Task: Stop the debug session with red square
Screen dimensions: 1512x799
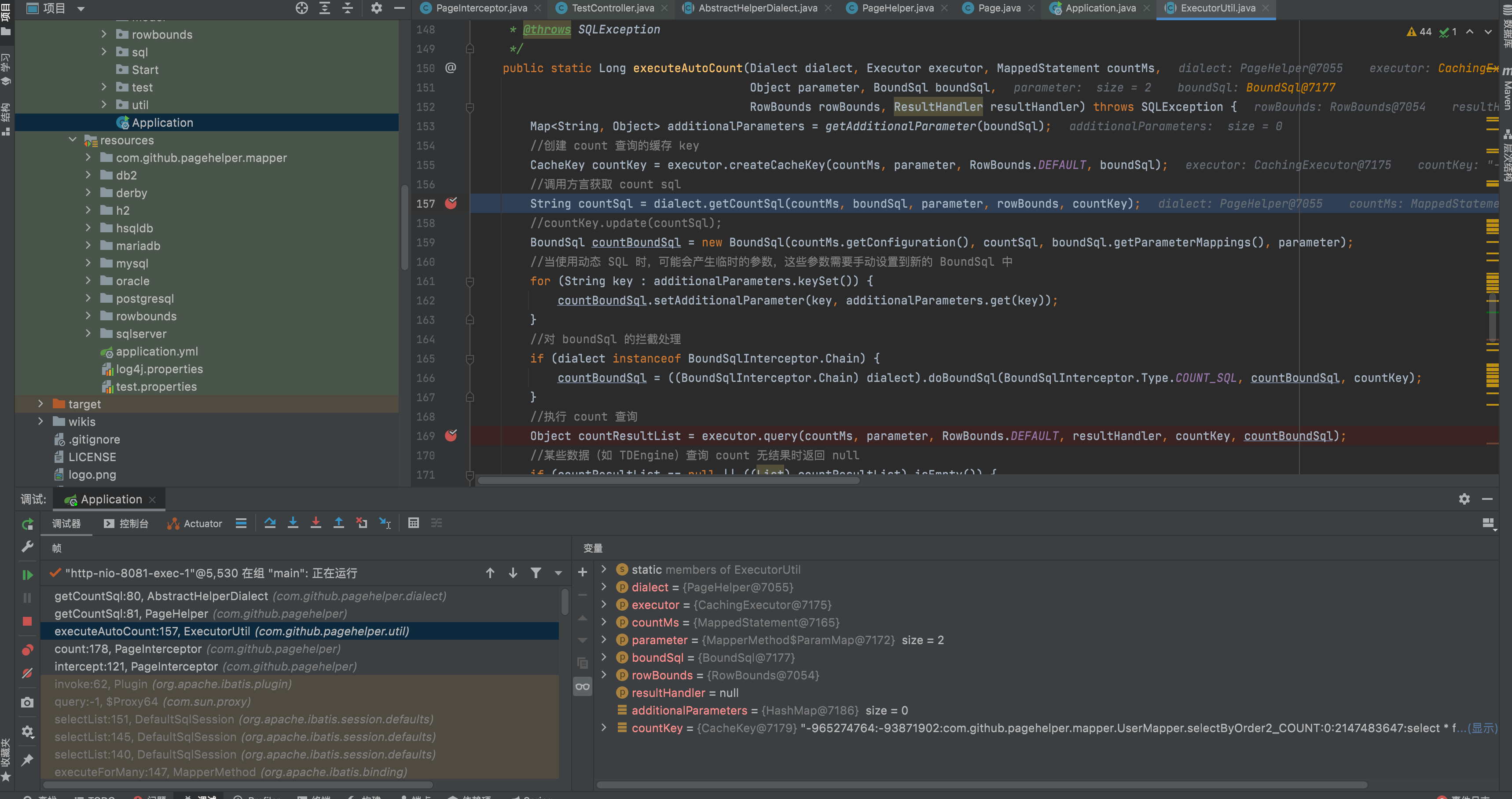Action: point(27,621)
